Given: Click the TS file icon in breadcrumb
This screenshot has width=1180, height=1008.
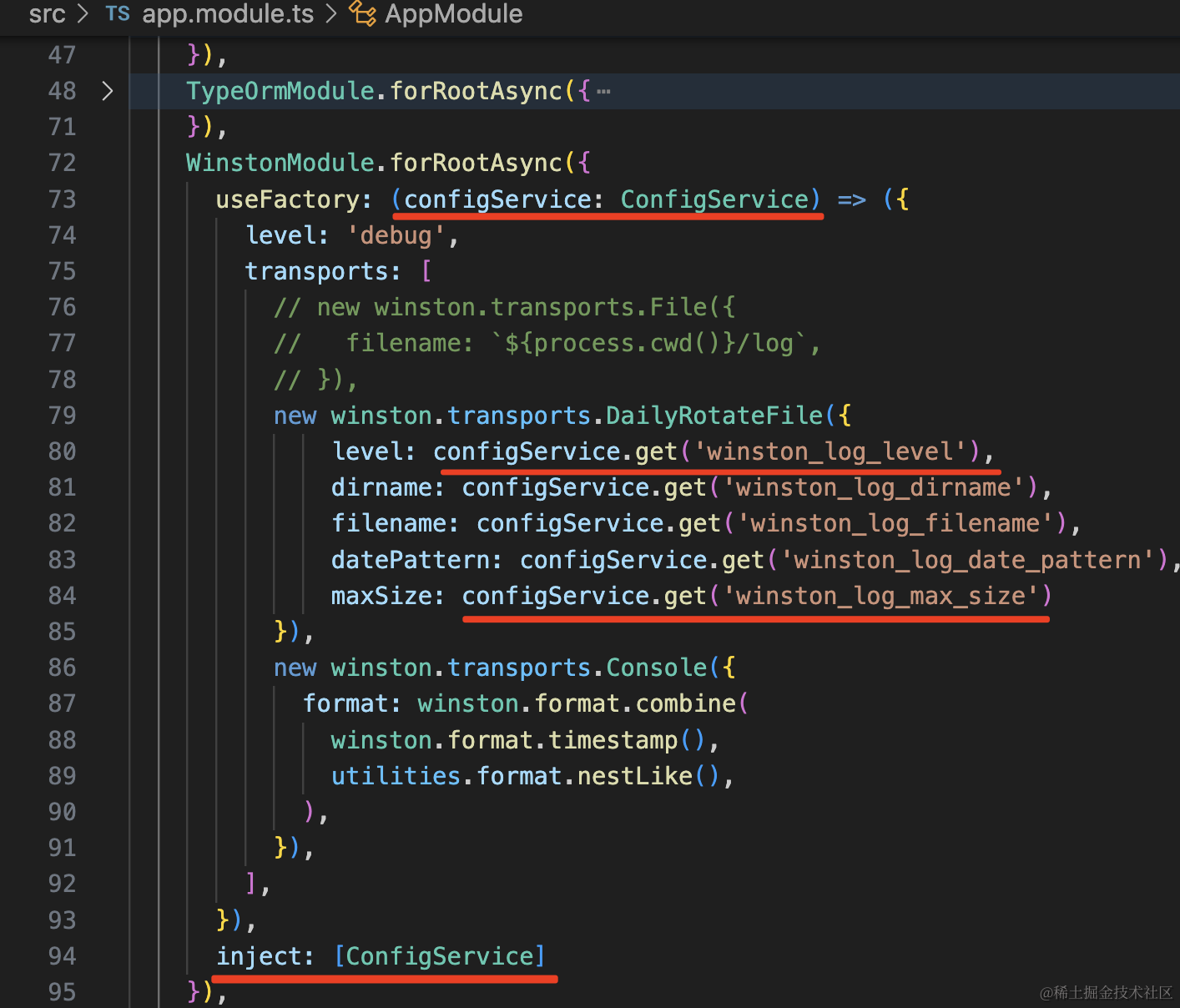Looking at the screenshot, I should 118,13.
